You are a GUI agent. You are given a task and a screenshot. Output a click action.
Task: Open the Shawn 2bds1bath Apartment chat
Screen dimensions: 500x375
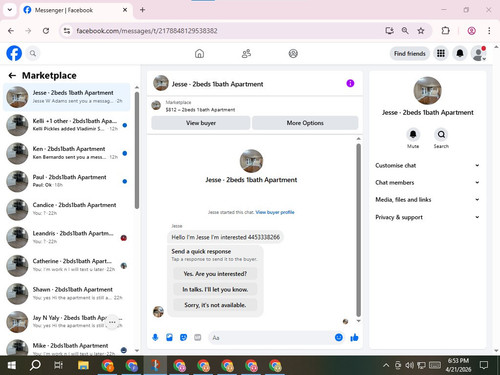pos(66,293)
